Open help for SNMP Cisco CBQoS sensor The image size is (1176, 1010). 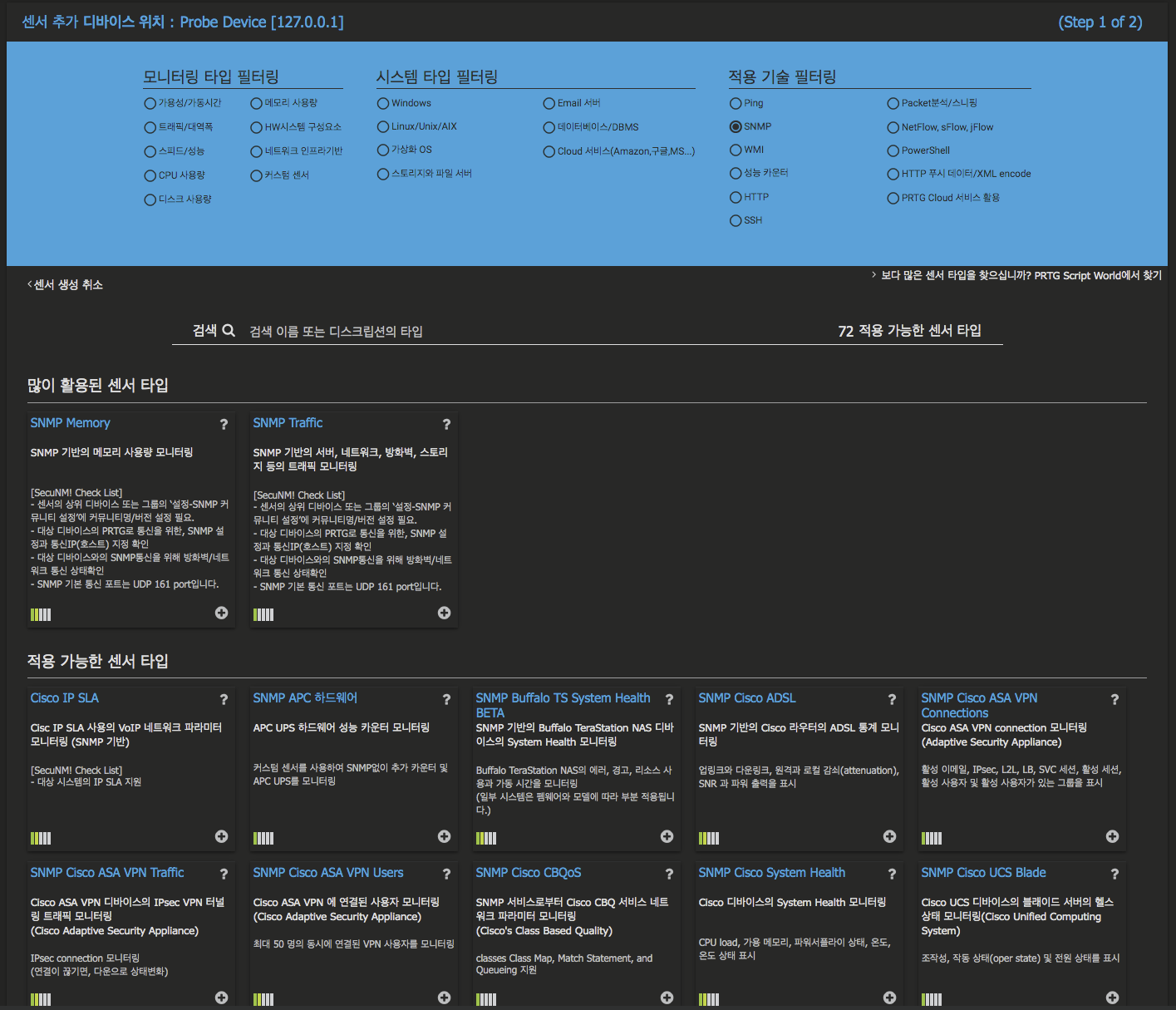pos(669,875)
